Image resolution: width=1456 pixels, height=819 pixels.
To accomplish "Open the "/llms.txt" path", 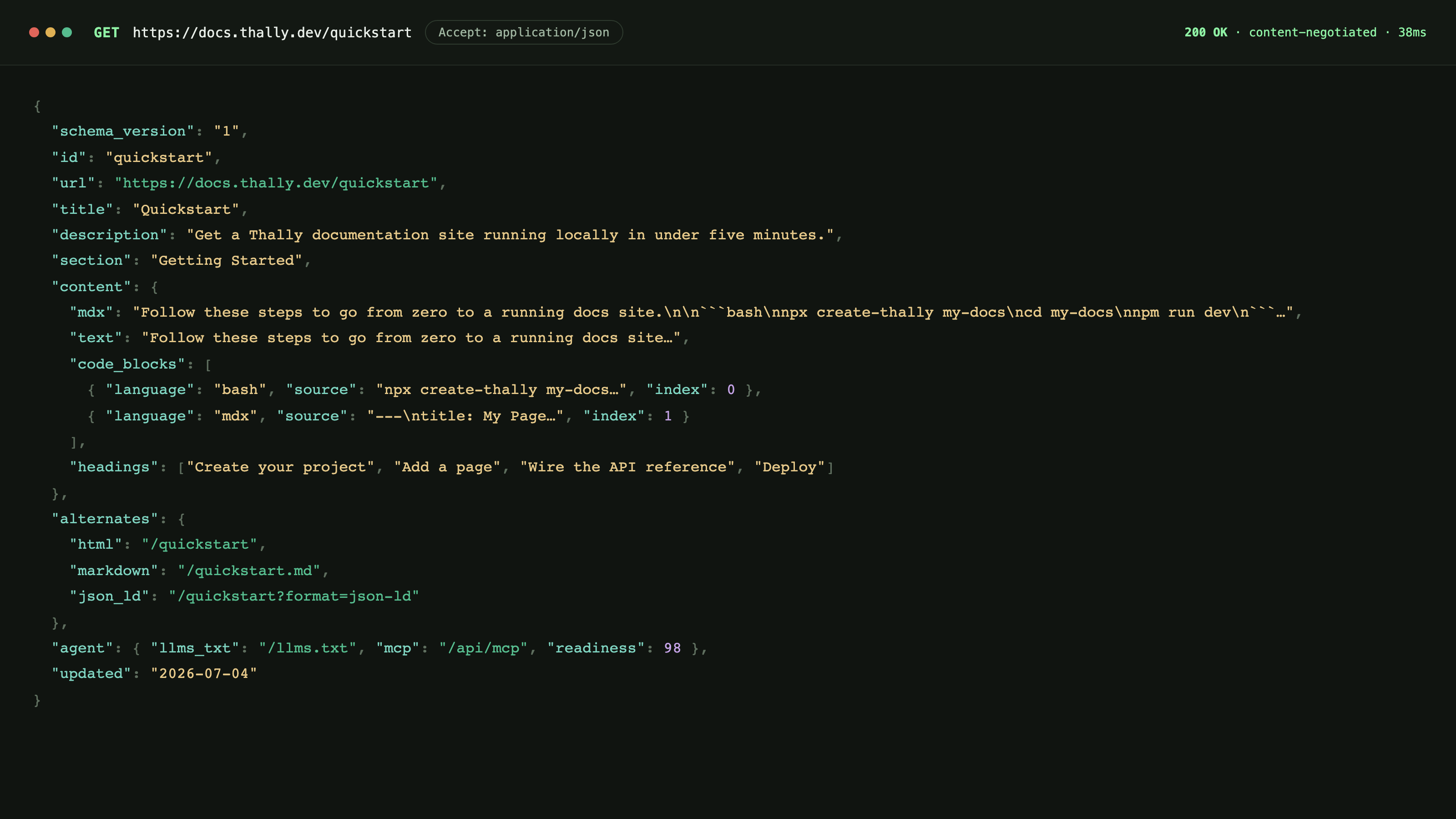I will point(308,648).
